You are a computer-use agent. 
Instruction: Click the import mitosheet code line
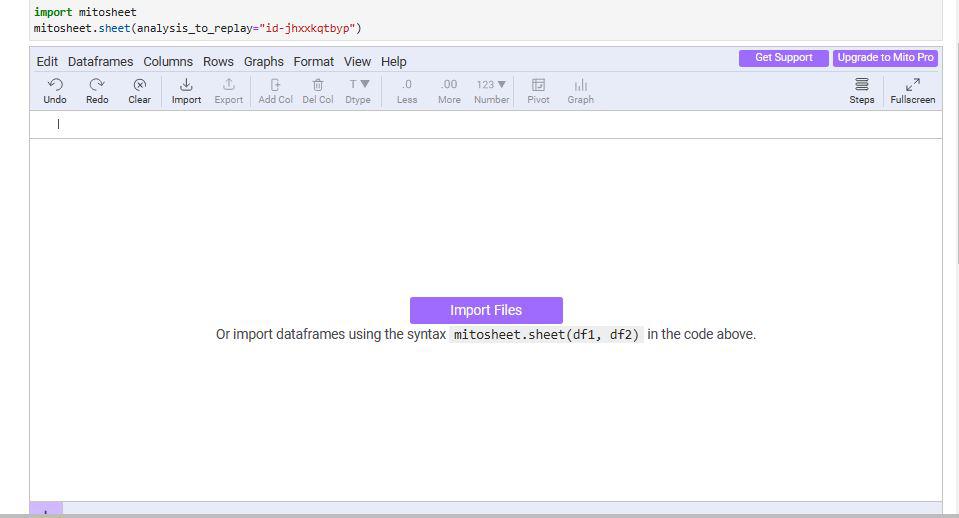[x=85, y=12]
